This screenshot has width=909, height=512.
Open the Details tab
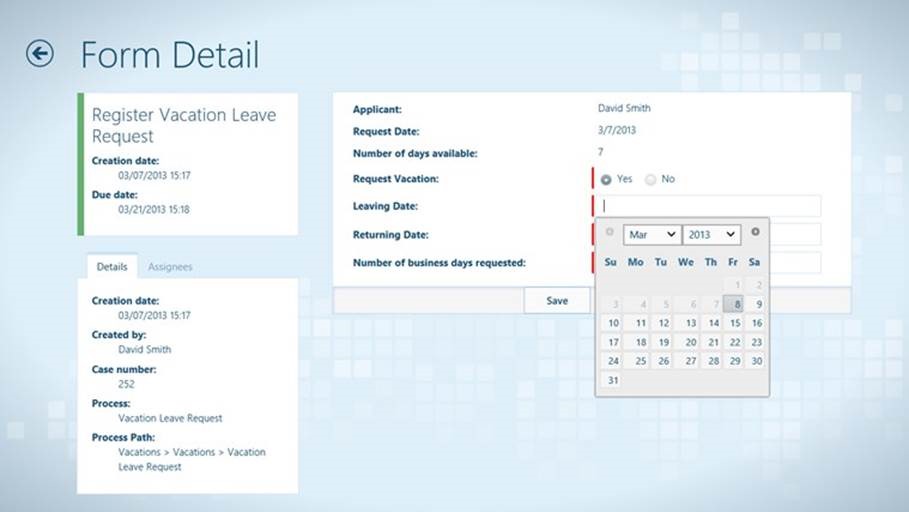[x=112, y=267]
